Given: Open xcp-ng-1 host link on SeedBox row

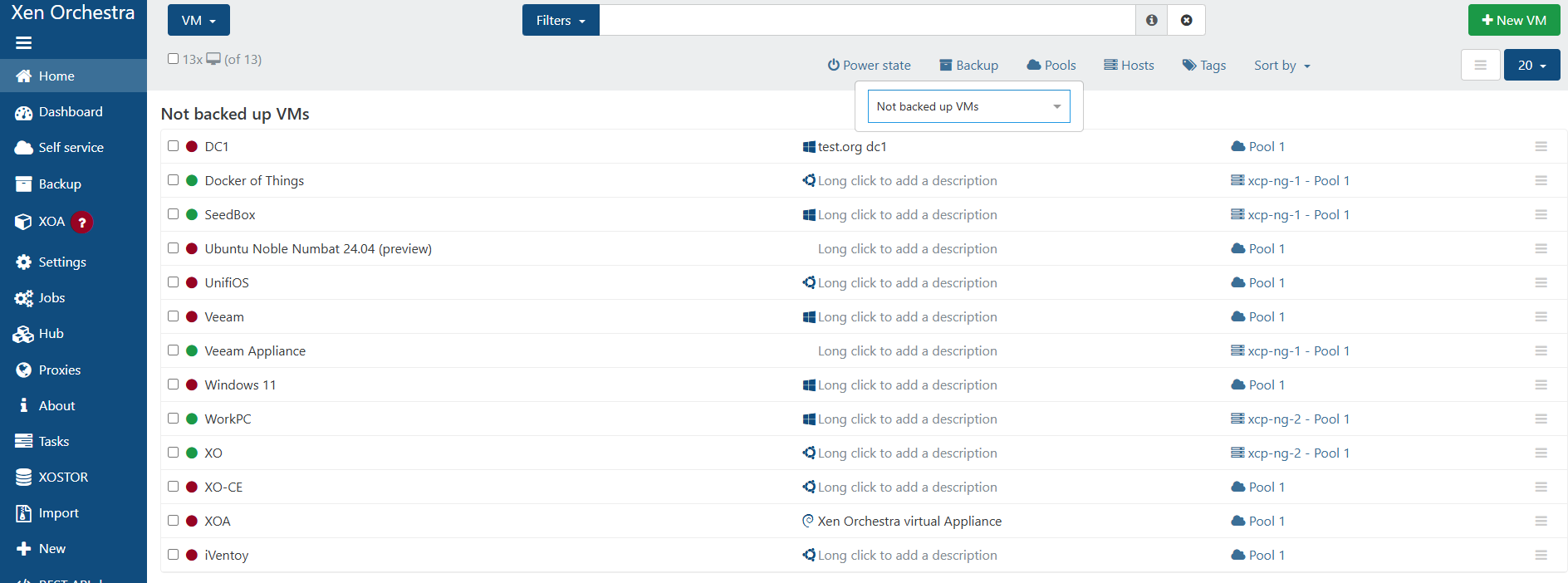Looking at the screenshot, I should [x=1274, y=214].
